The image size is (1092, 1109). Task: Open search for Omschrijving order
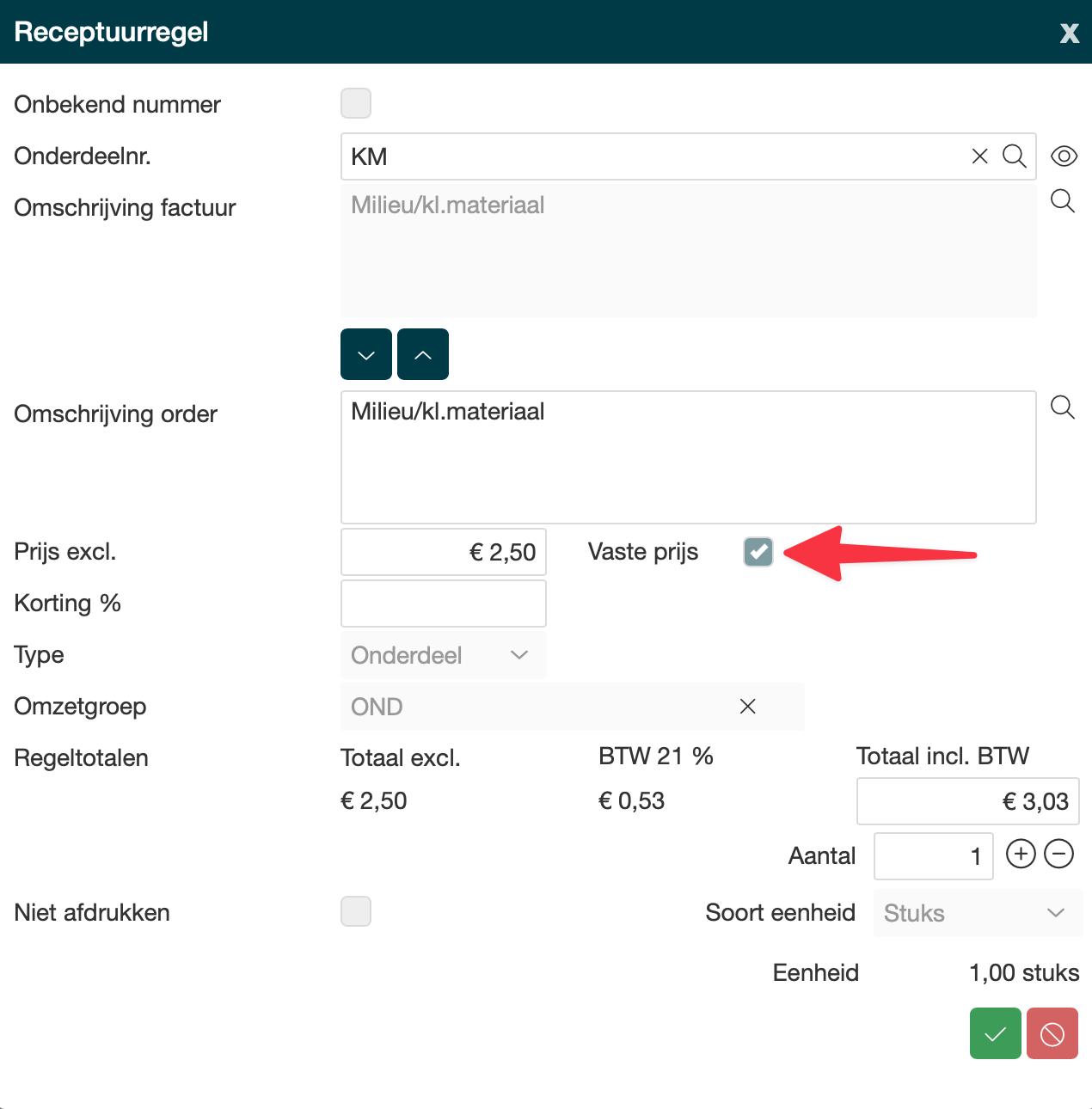click(1063, 407)
